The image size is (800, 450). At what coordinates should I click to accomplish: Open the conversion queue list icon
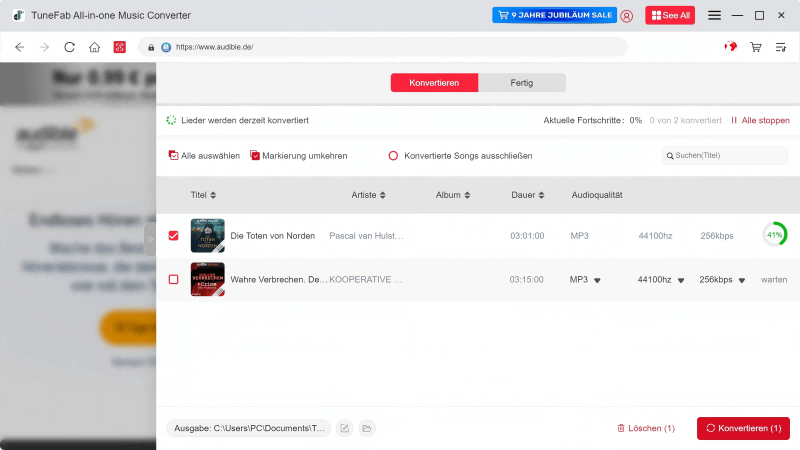point(781,47)
